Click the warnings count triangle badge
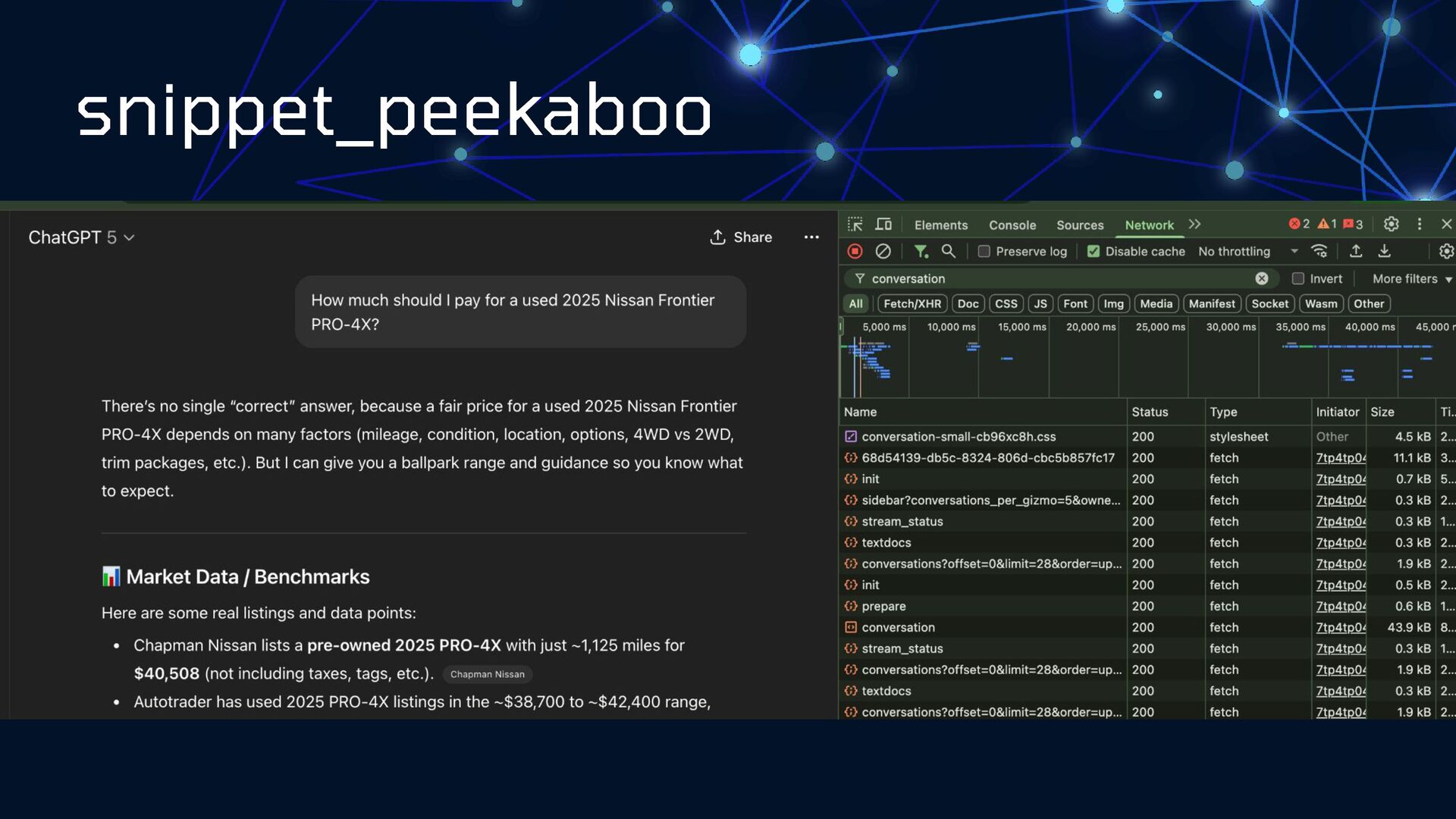 click(1327, 224)
